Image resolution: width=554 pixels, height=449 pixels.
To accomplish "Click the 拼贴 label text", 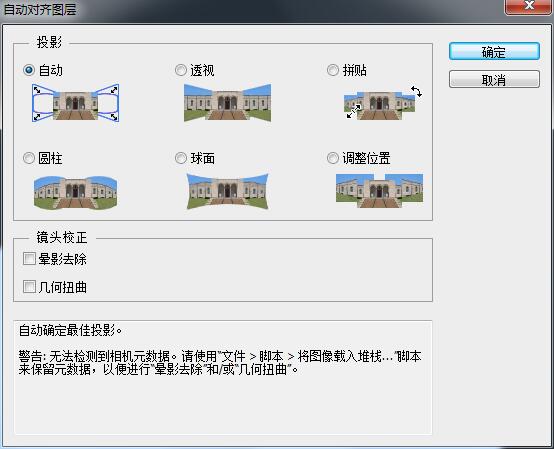I will tap(354, 70).
